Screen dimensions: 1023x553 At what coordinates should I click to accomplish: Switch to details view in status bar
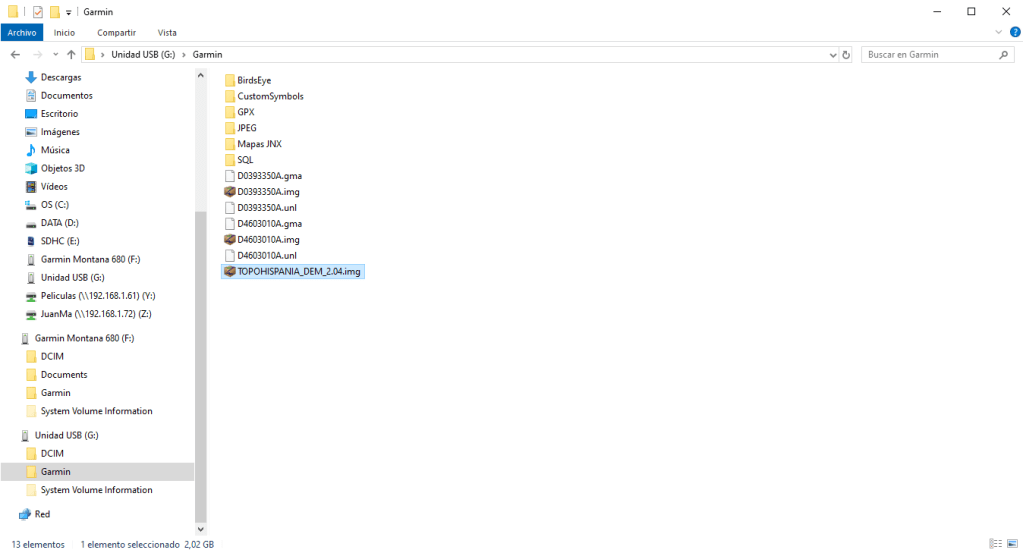pos(996,544)
